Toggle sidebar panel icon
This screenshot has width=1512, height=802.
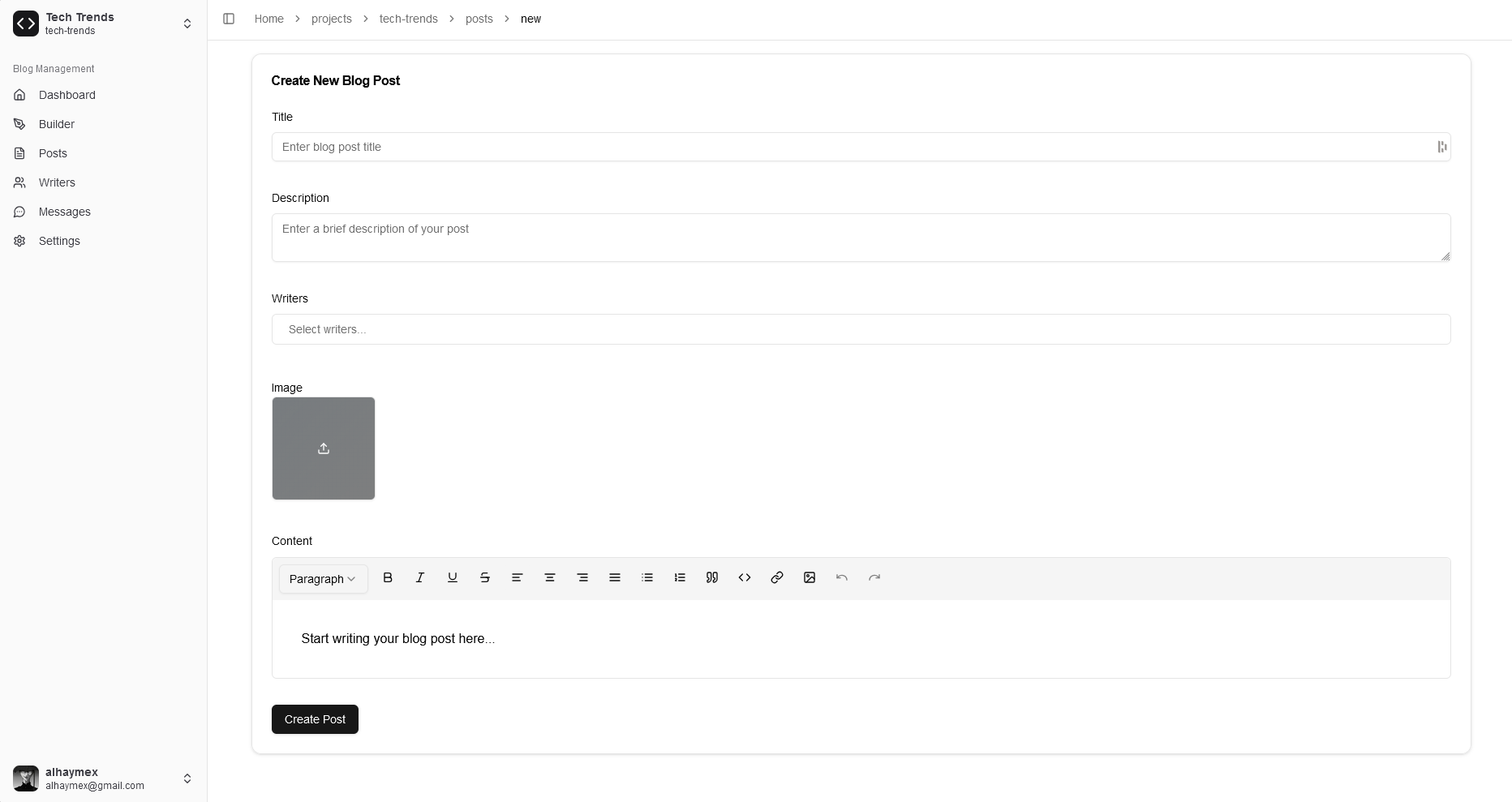click(x=229, y=19)
